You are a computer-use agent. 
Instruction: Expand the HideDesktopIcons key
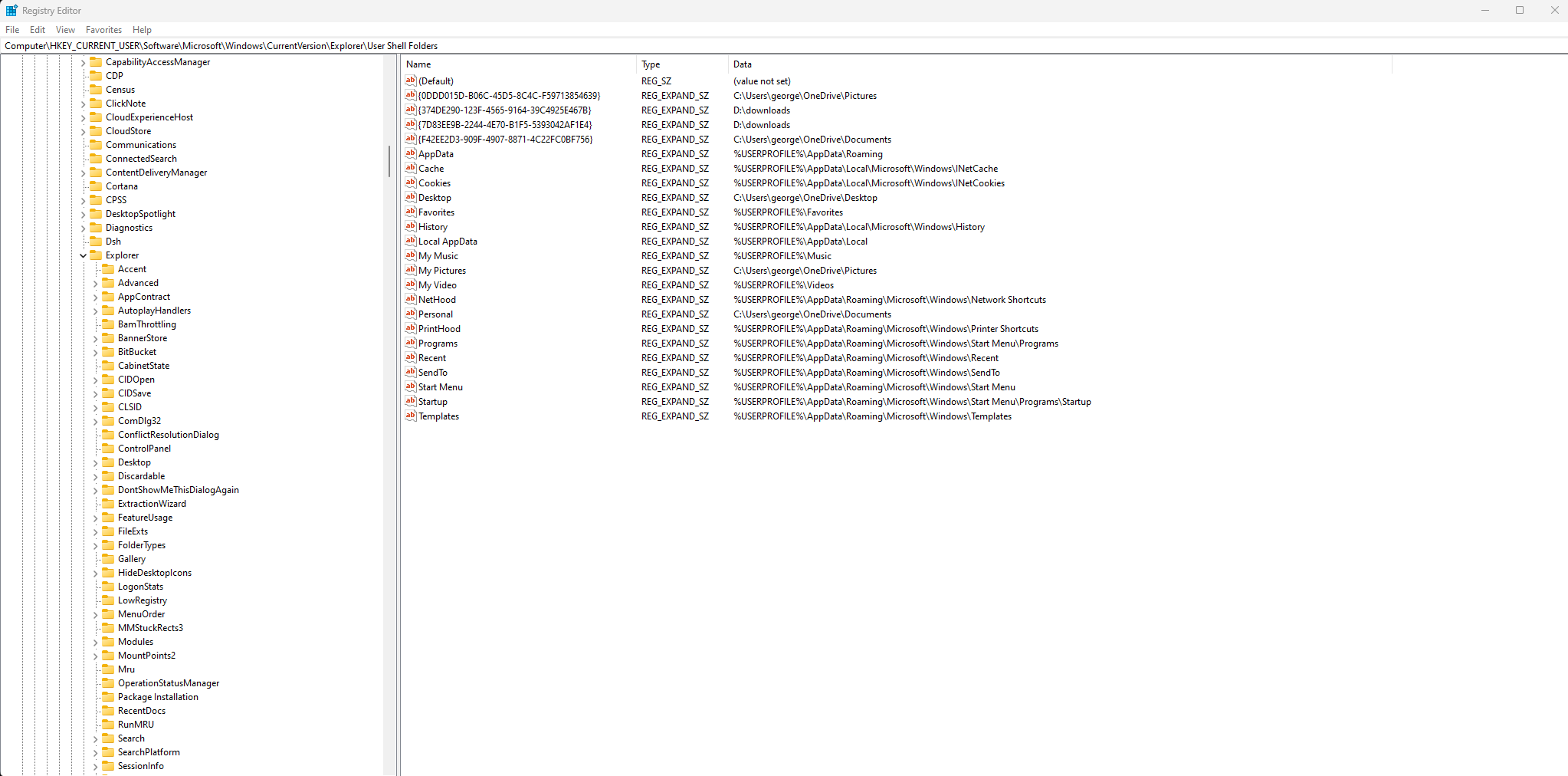(x=96, y=574)
